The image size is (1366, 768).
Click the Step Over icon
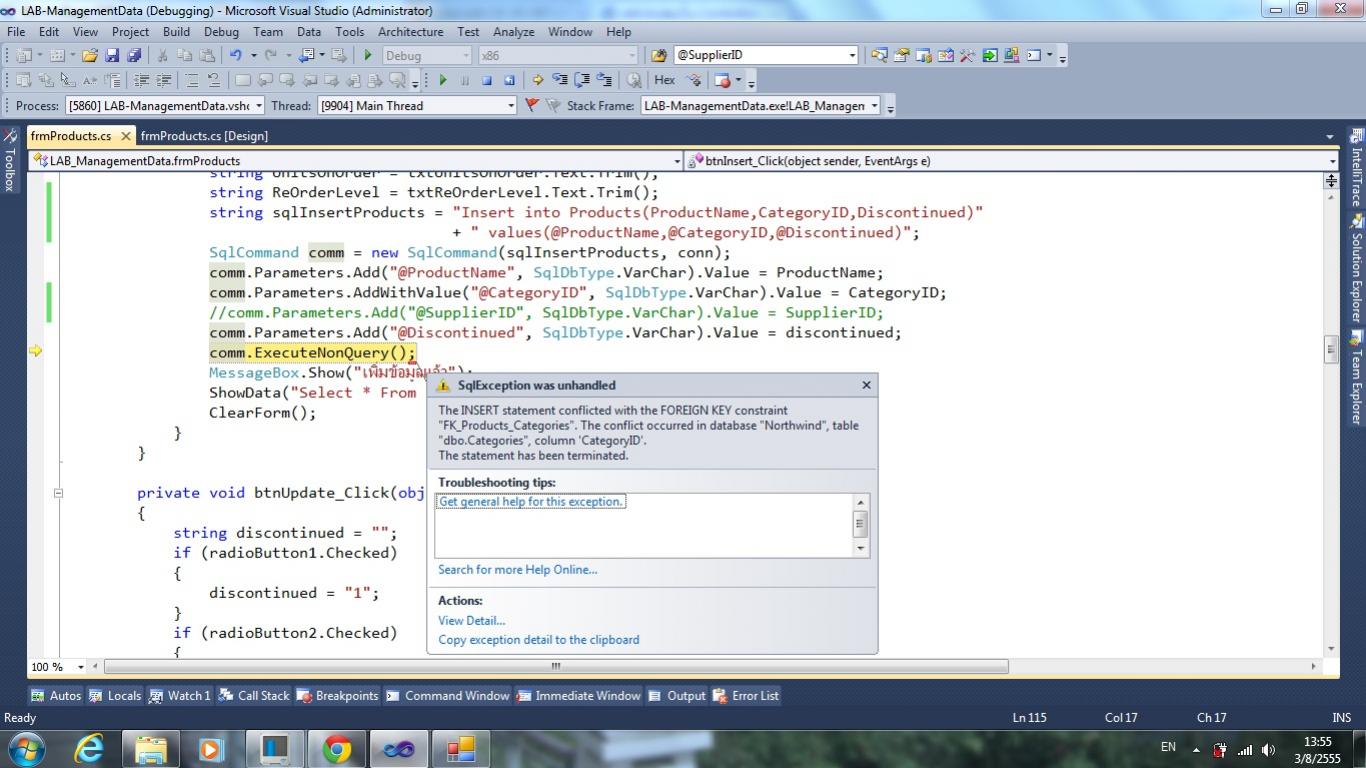(x=581, y=80)
